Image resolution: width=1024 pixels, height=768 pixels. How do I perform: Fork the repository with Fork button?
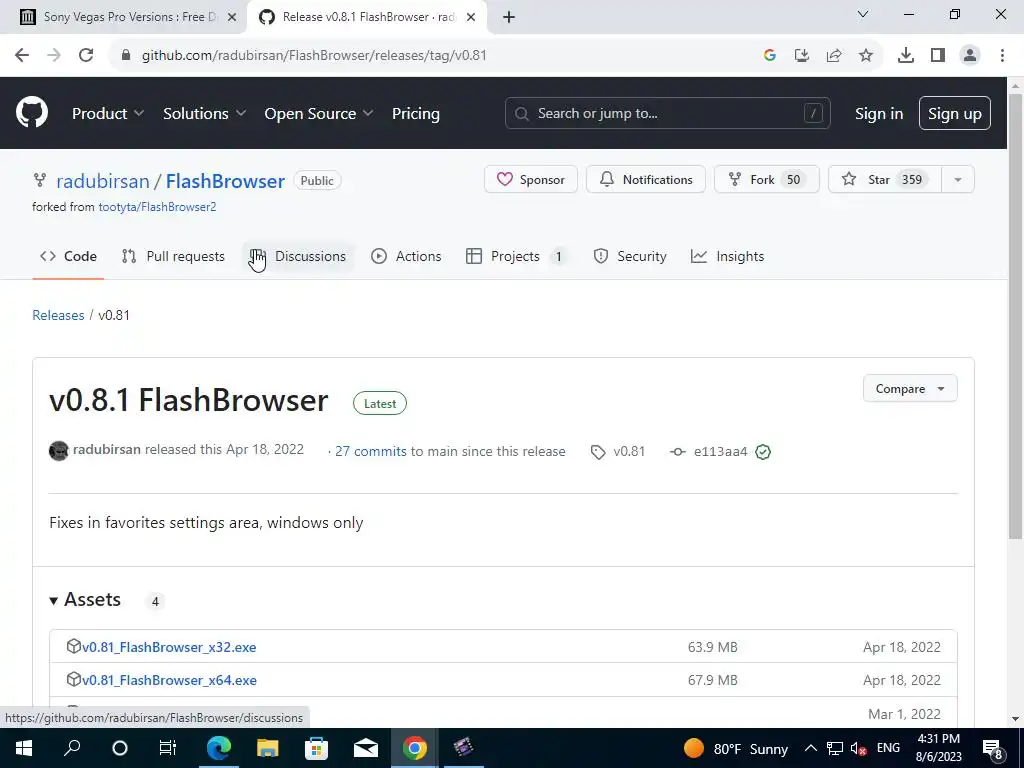tap(767, 180)
